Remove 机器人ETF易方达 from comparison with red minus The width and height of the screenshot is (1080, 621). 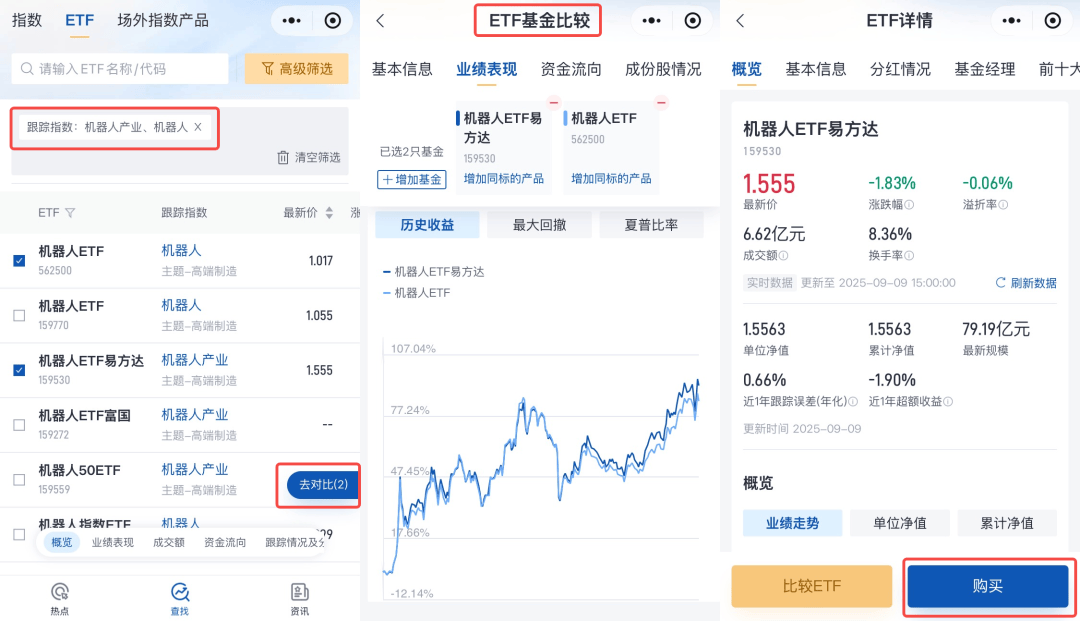click(x=553, y=102)
